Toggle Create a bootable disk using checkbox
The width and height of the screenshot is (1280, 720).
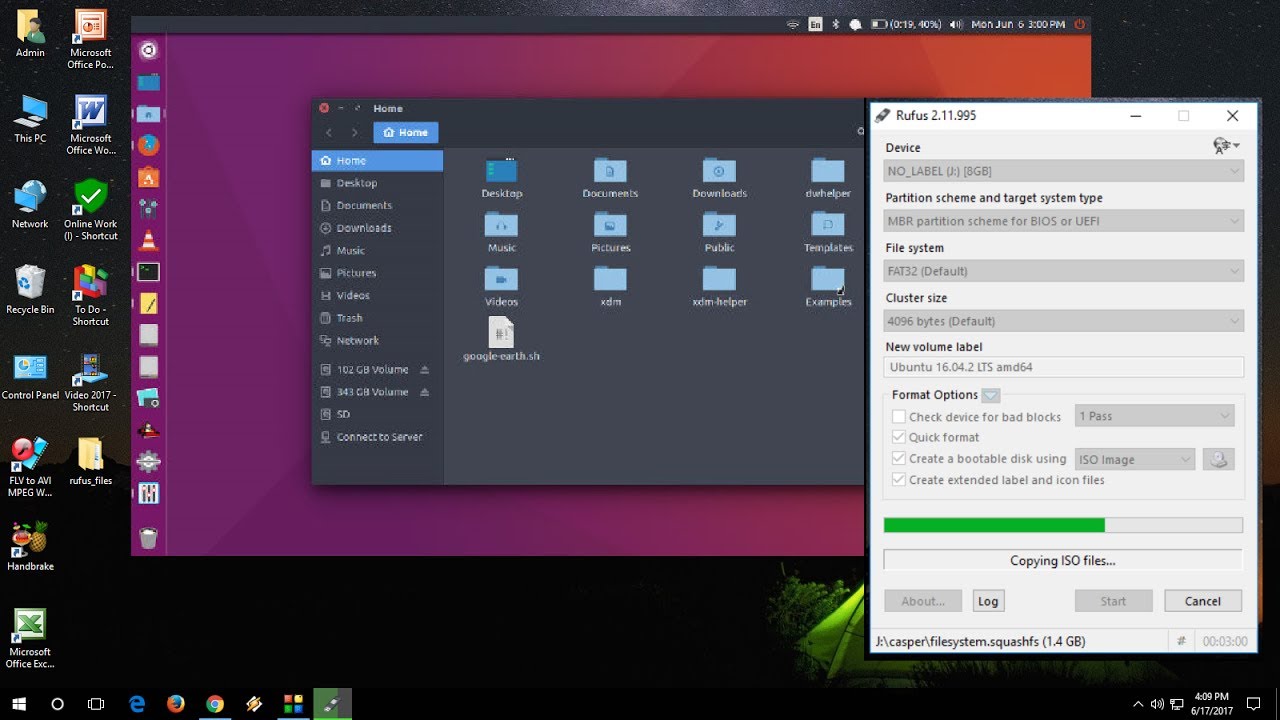pyautogui.click(x=899, y=459)
